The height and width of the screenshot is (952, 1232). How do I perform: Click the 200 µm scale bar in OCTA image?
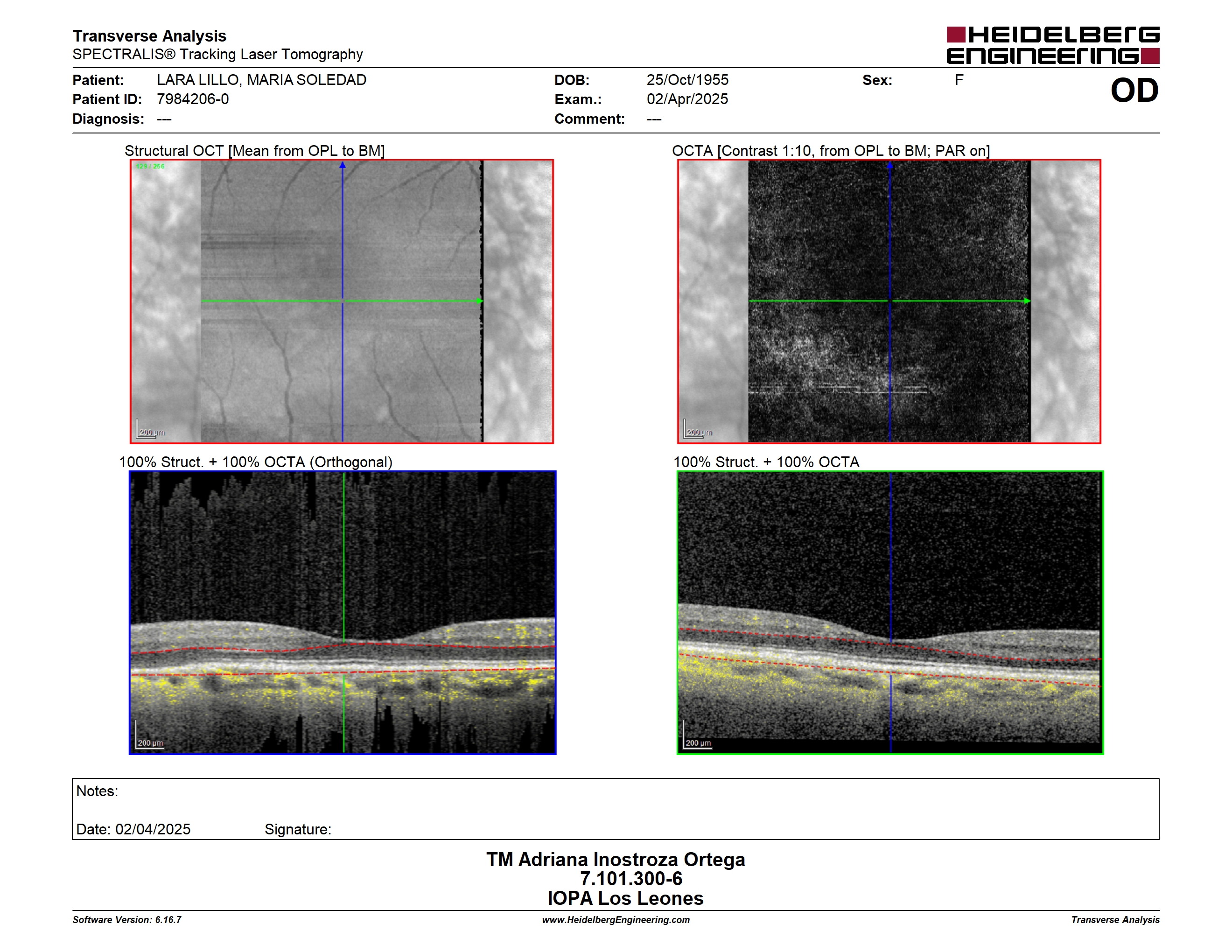(x=698, y=429)
